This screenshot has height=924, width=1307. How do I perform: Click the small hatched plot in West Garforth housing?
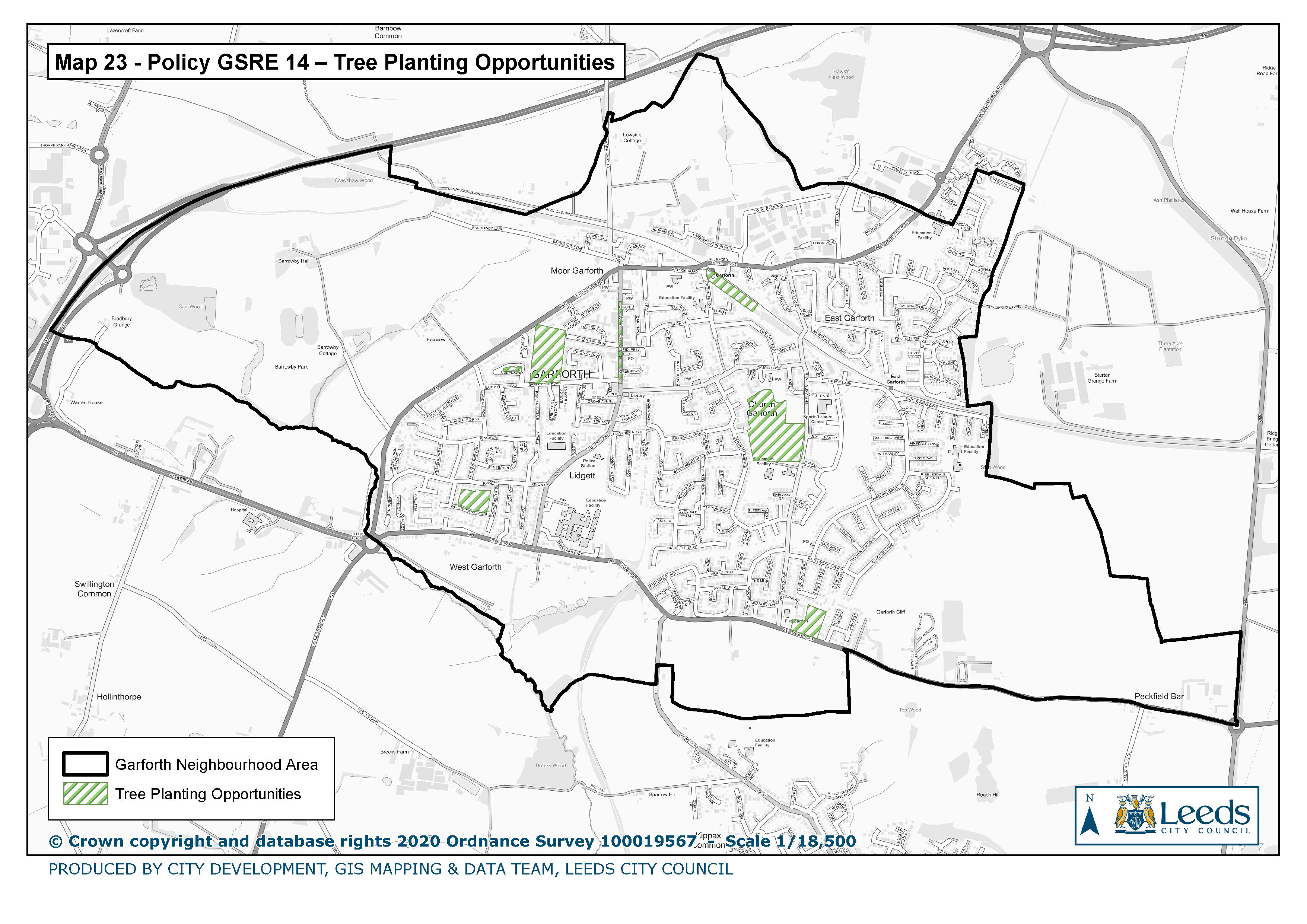(474, 501)
